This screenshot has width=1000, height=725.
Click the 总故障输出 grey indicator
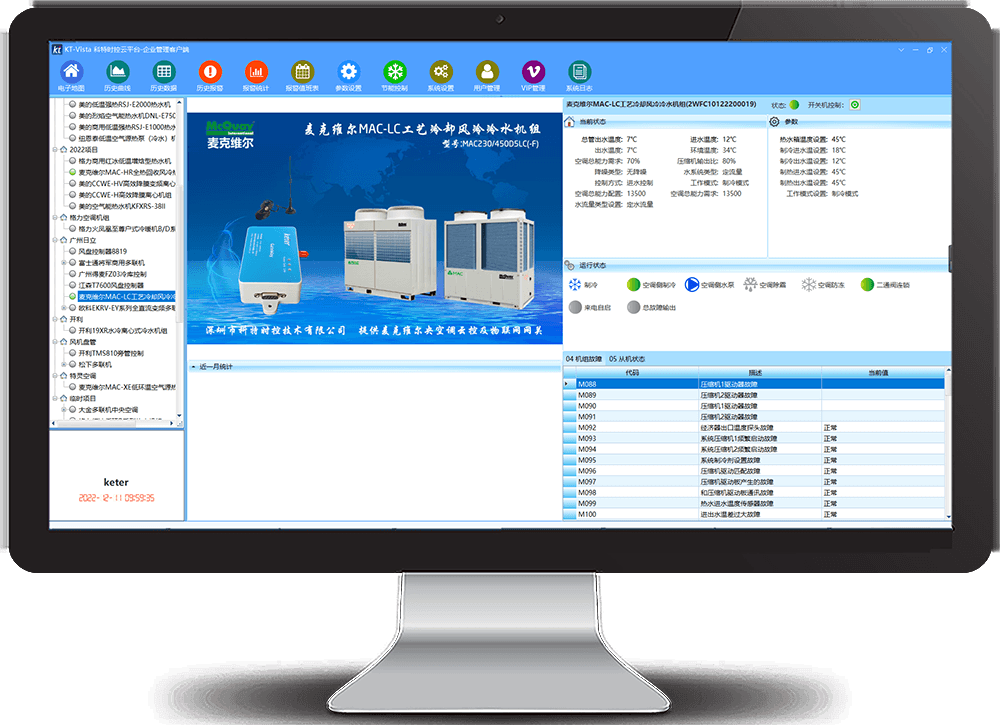click(633, 307)
